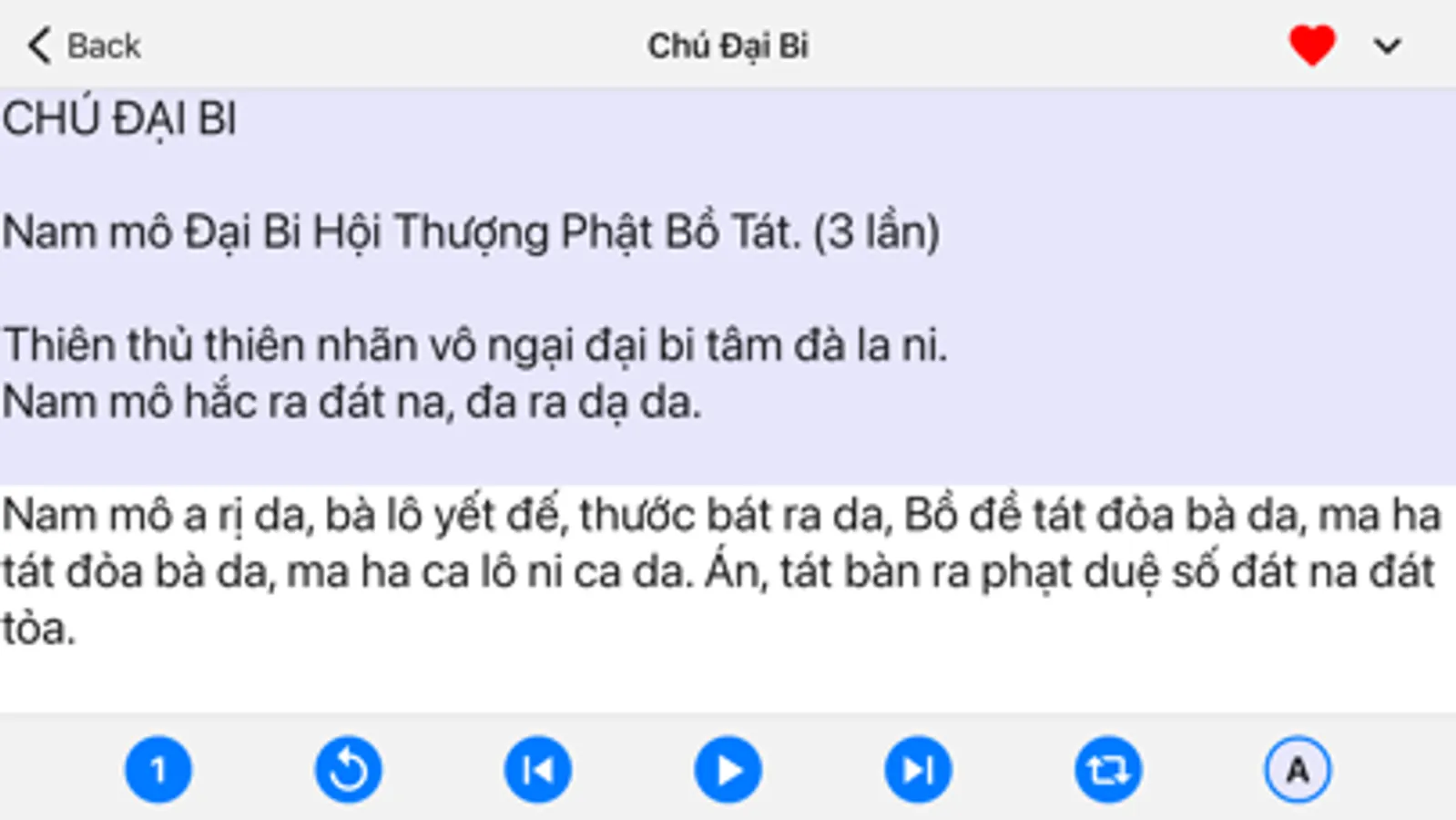The image size is (1456, 820).
Task: Tap the Back chevron arrow icon
Action: coord(39,45)
